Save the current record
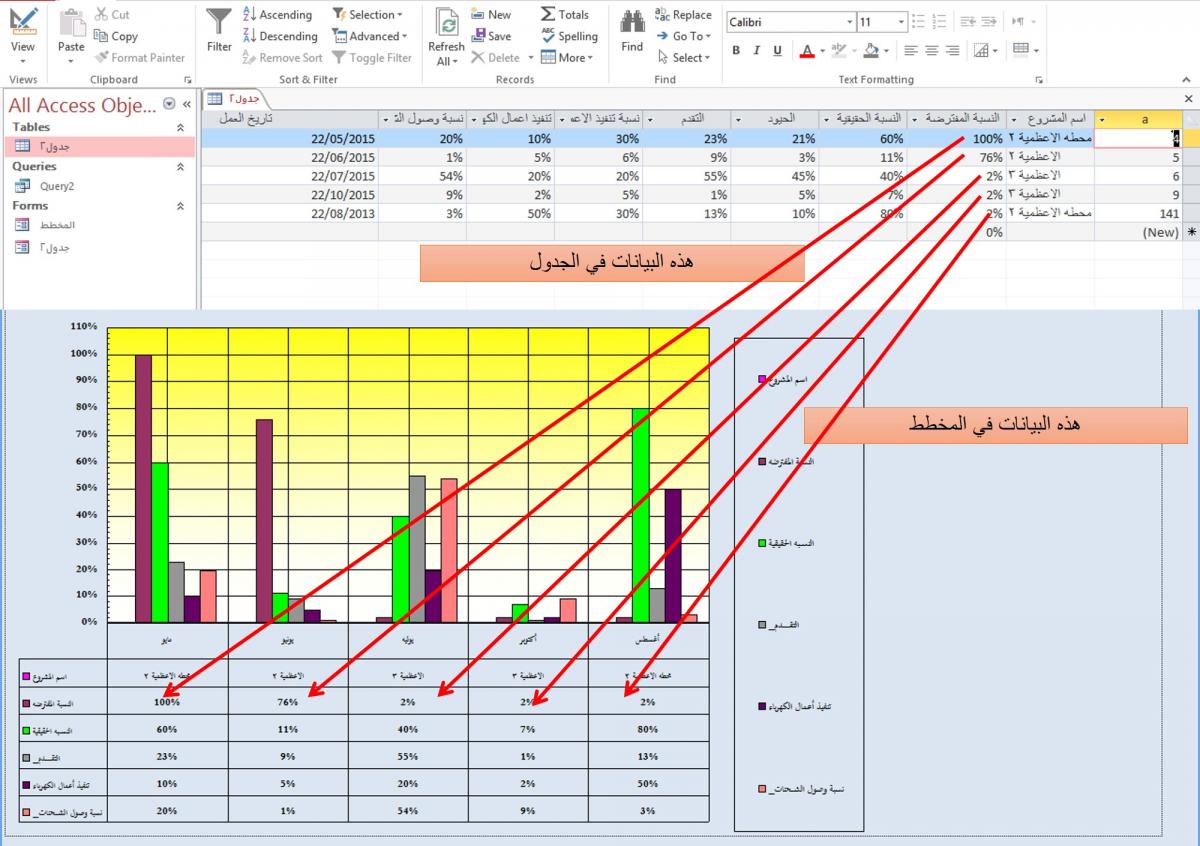The image size is (1200, 846). [x=490, y=36]
